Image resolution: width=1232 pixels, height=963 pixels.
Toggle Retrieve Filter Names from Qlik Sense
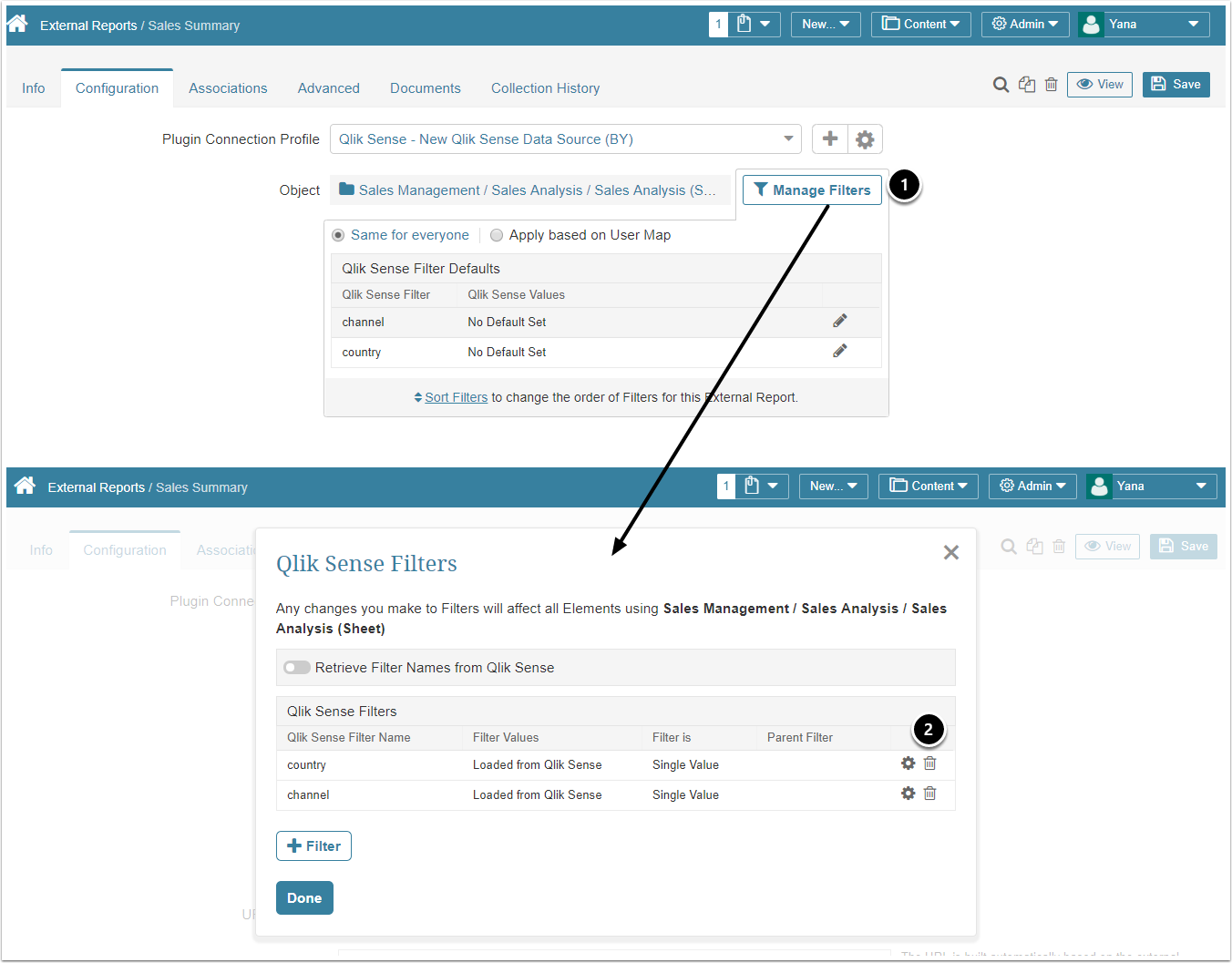point(296,668)
